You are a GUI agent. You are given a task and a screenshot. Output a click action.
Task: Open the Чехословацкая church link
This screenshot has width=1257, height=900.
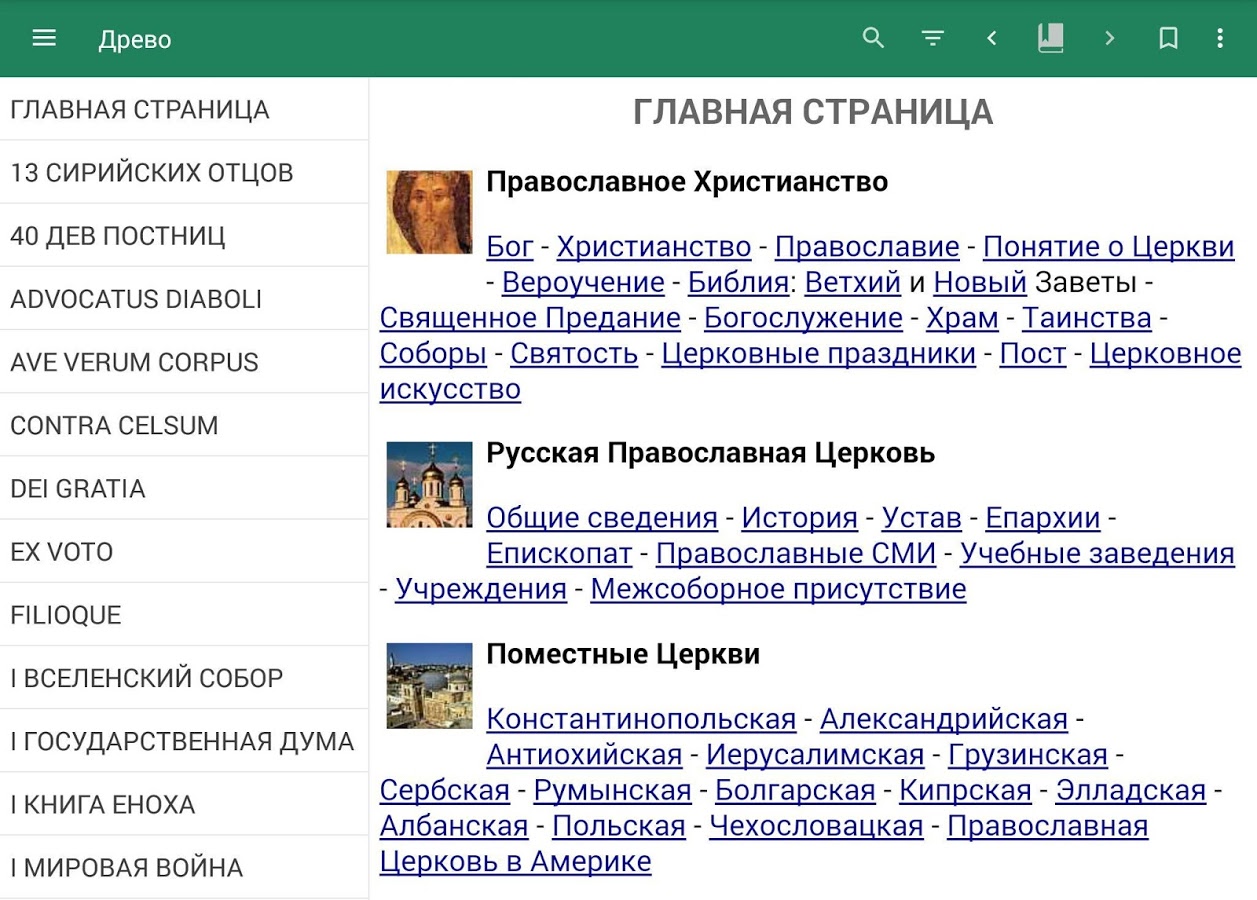point(816,826)
